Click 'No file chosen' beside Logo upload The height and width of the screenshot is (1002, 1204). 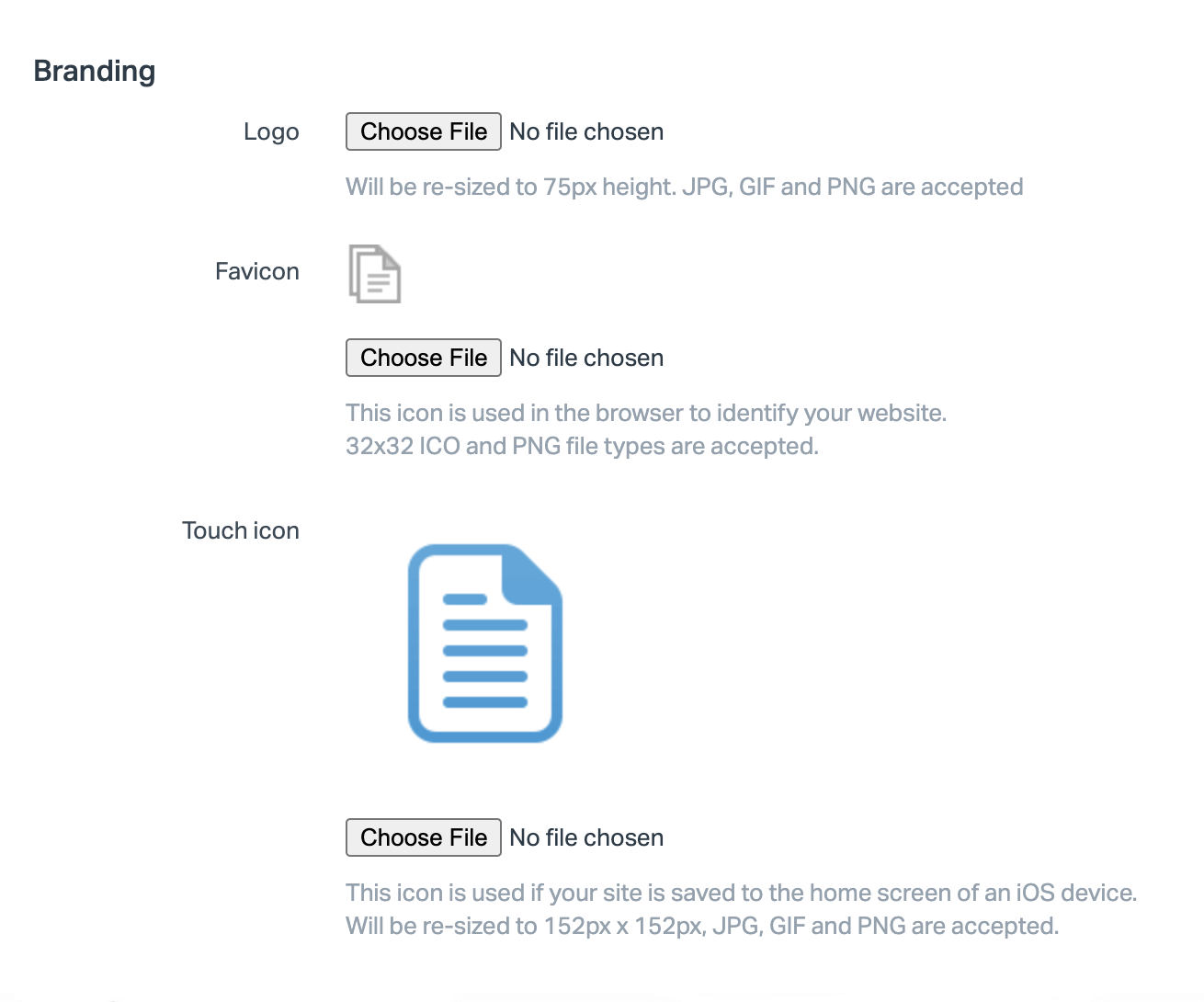tap(586, 132)
